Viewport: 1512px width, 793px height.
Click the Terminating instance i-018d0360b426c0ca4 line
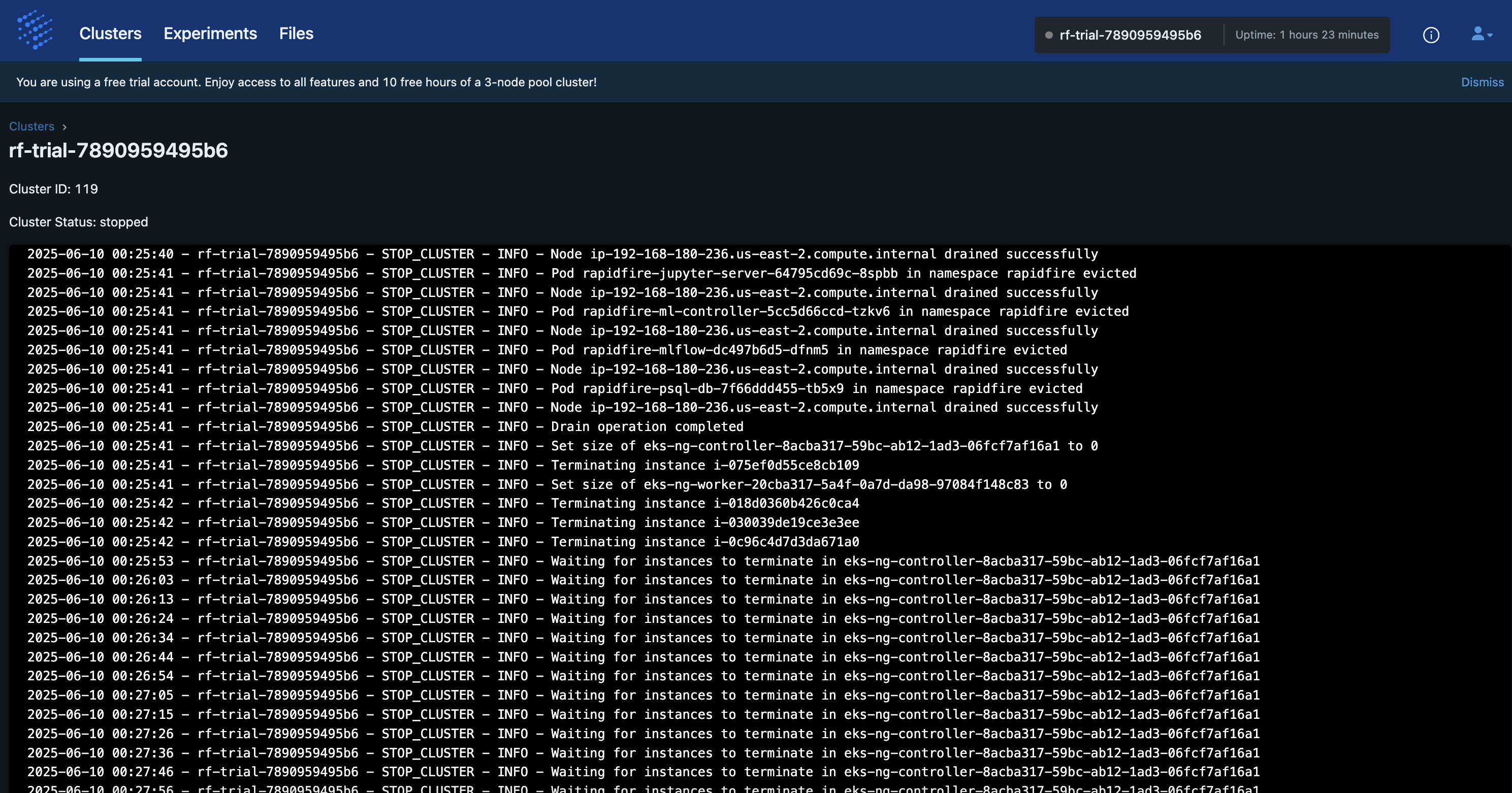point(443,503)
